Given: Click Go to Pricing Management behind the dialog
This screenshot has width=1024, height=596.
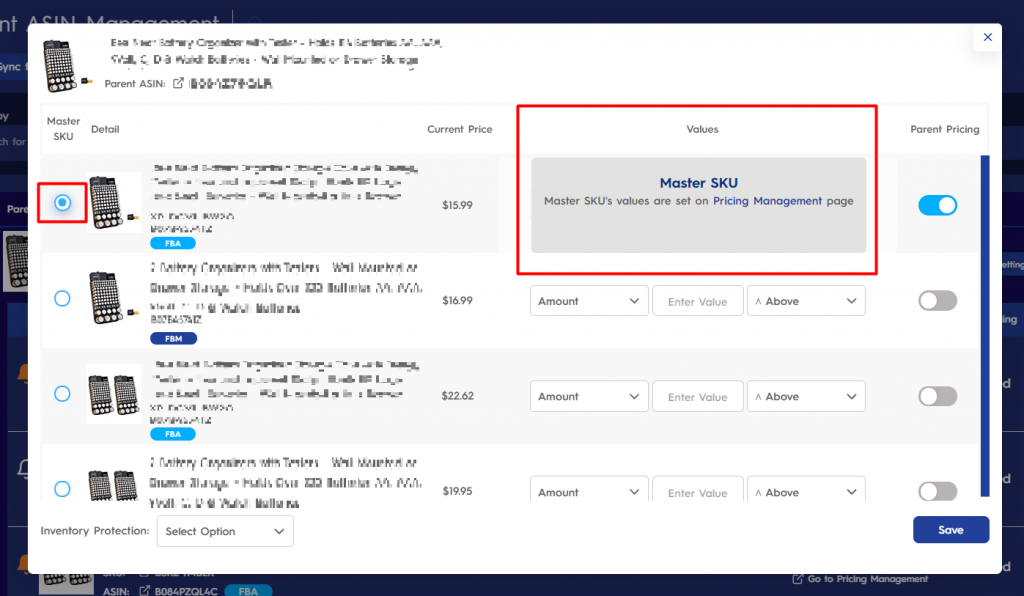Looking at the screenshot, I should coord(861,579).
